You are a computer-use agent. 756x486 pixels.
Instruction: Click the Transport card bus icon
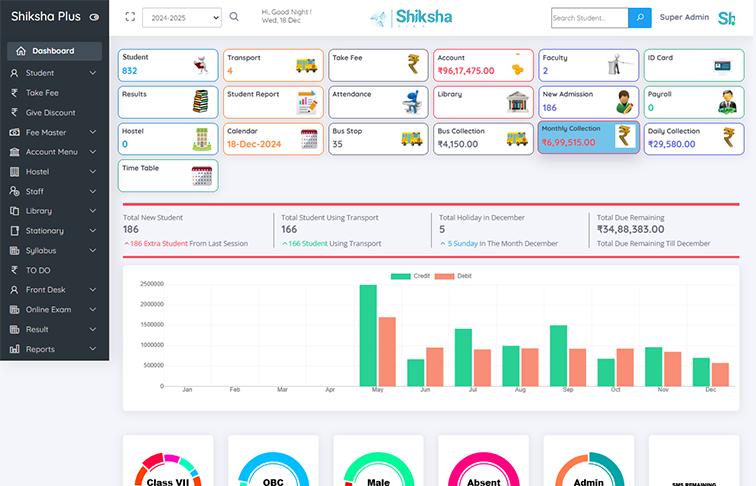[x=306, y=65]
